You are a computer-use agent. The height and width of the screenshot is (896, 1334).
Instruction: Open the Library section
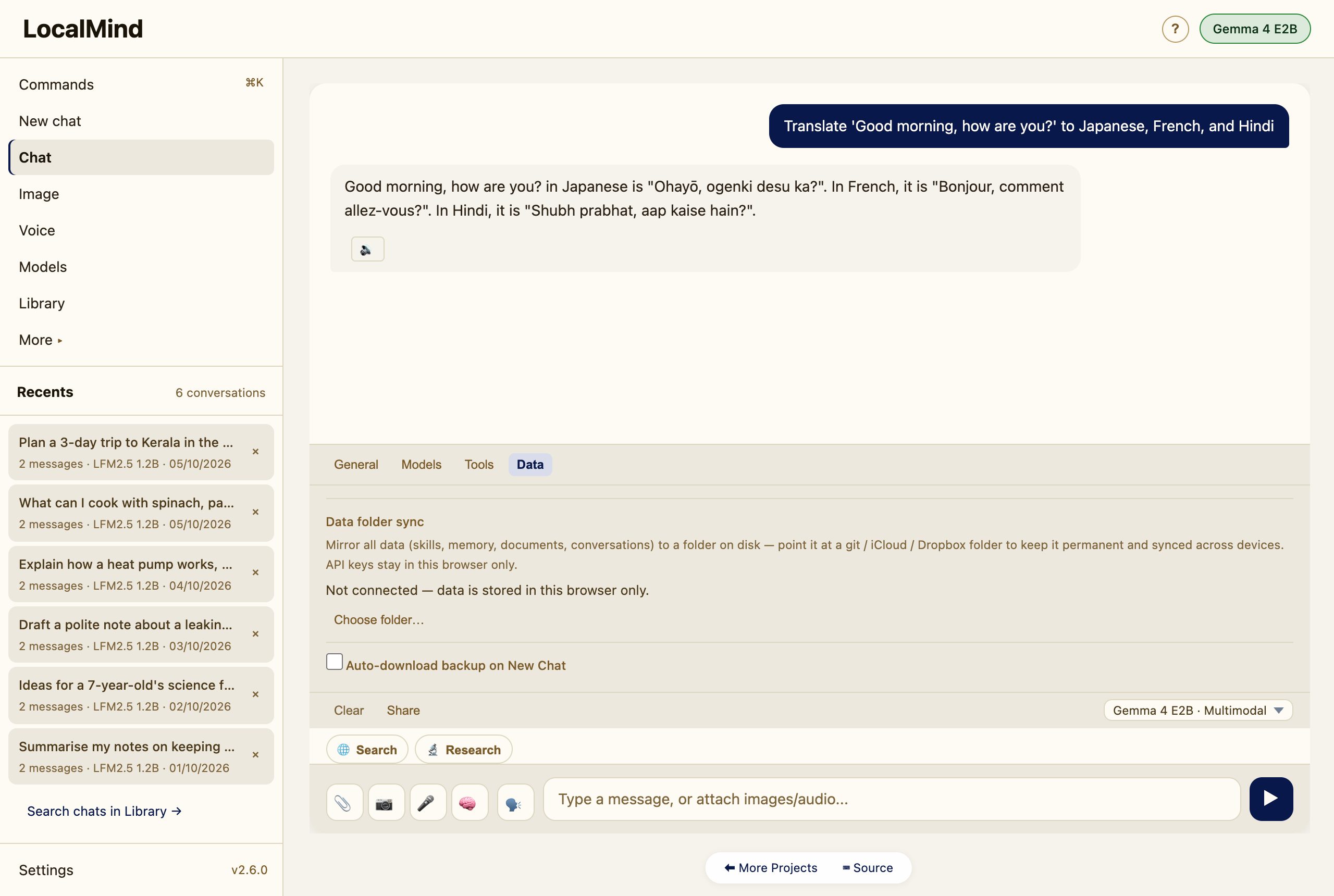point(141,303)
